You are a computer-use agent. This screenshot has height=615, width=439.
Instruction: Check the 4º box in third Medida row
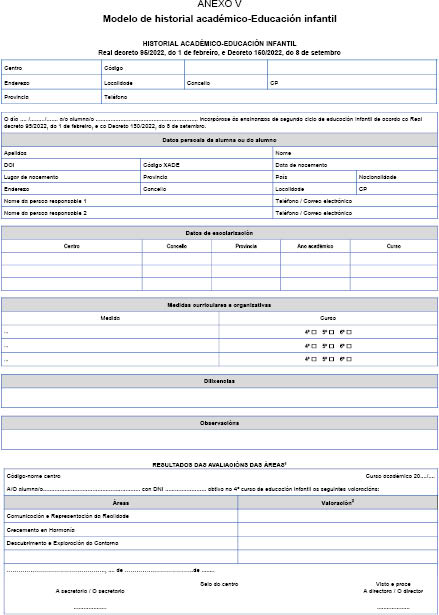(314, 359)
